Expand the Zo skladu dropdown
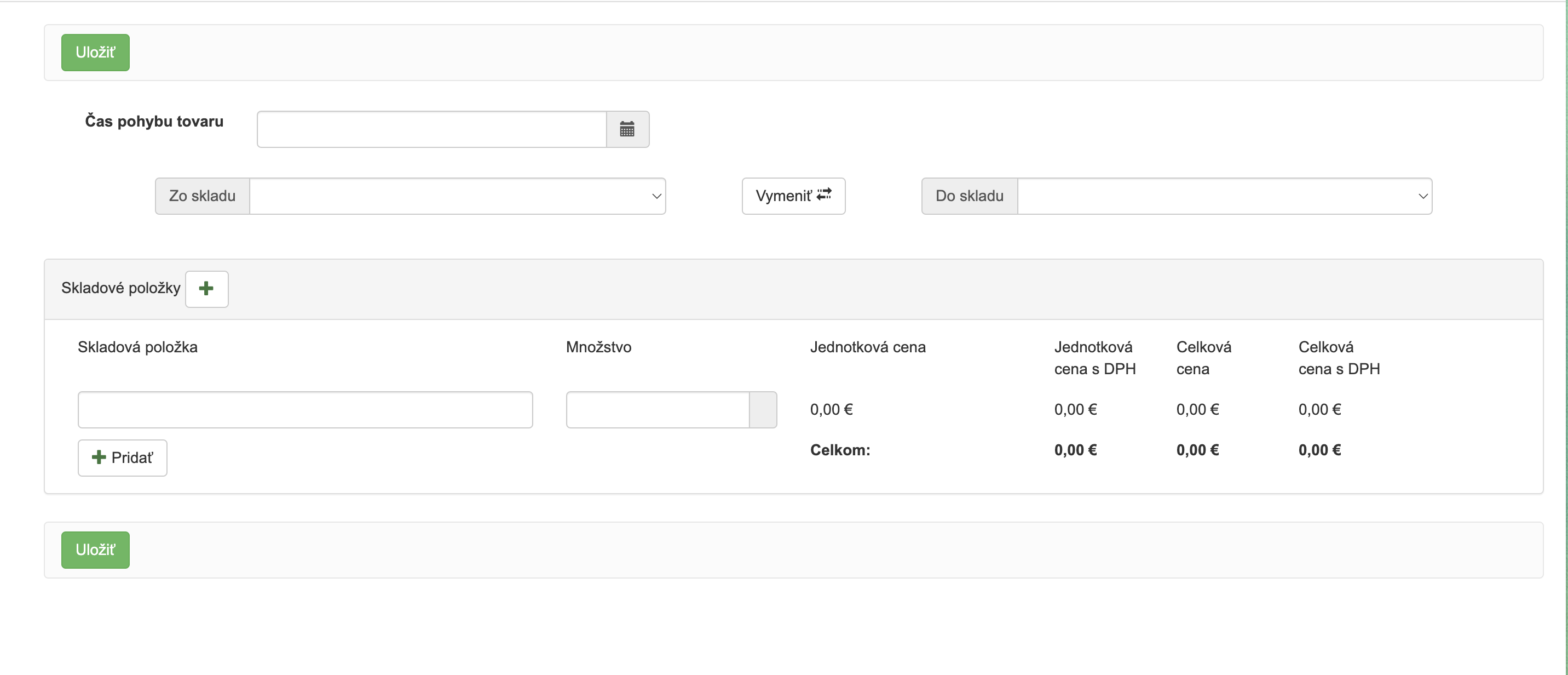 (457, 196)
